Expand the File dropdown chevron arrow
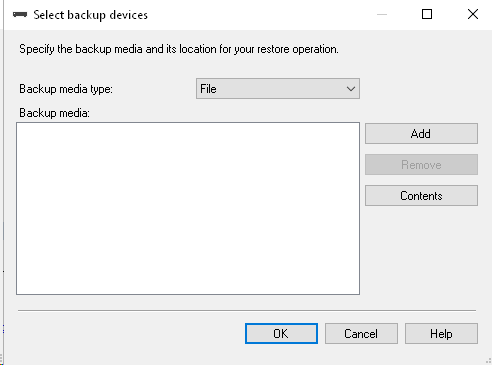 pos(351,89)
